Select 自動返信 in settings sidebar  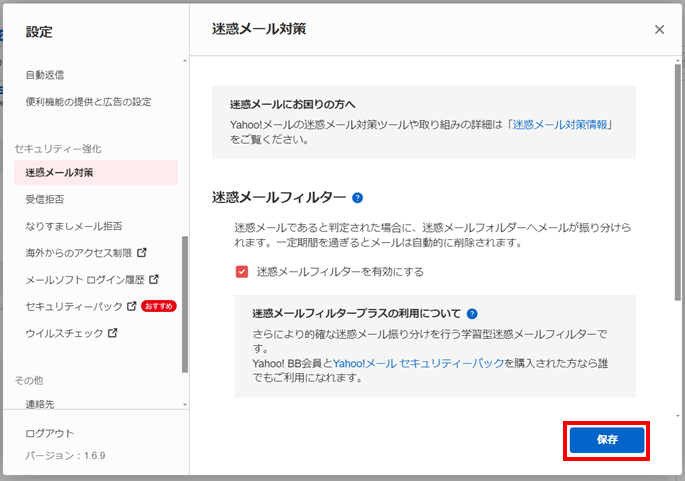point(46,75)
